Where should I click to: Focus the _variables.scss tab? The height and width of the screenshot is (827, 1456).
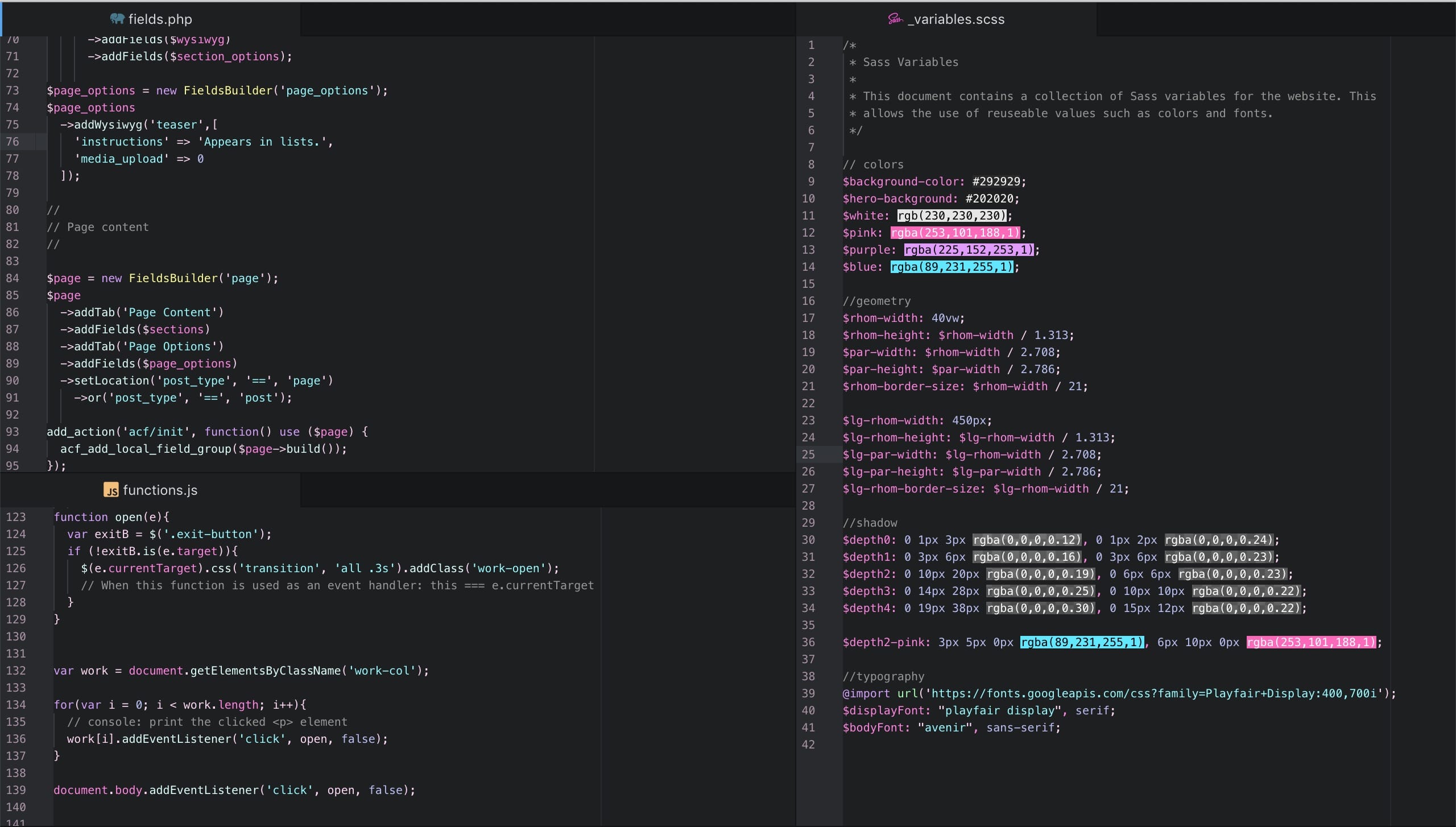click(x=956, y=19)
